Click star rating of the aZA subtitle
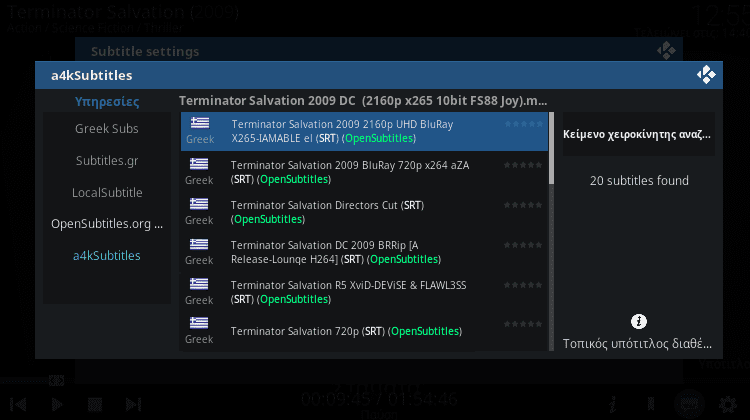Viewport: 750px width, 420px height. pyautogui.click(x=523, y=165)
